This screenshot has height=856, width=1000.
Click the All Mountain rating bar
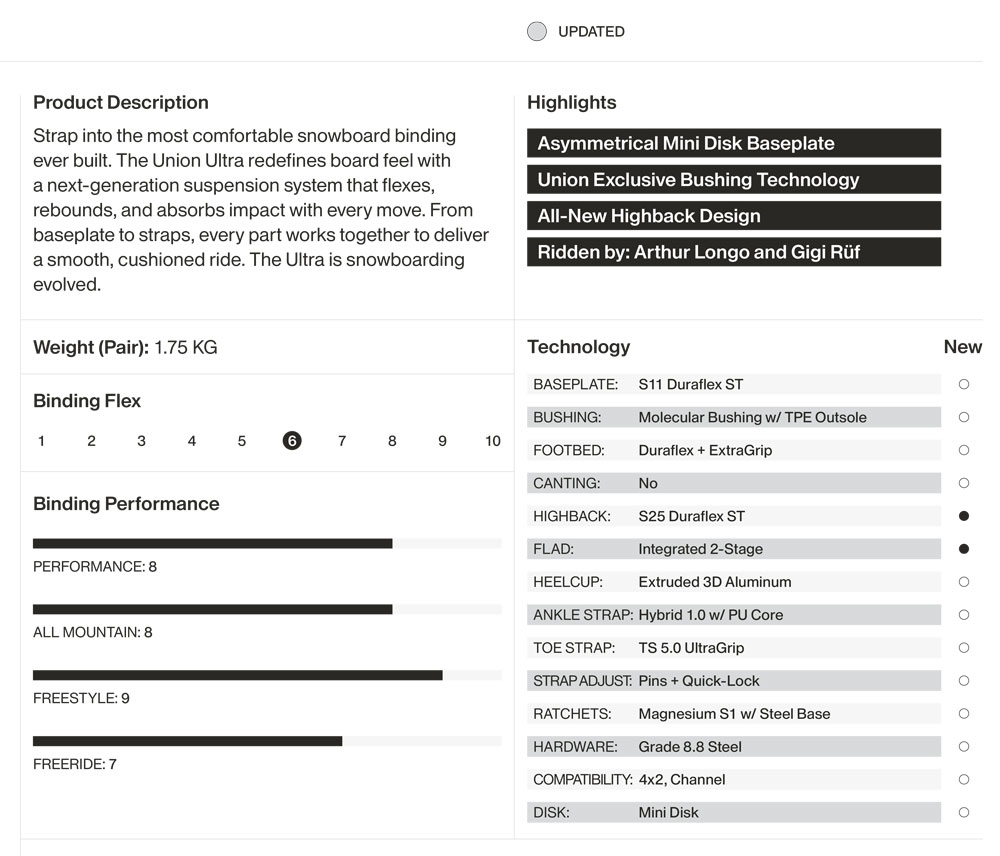pos(267,609)
